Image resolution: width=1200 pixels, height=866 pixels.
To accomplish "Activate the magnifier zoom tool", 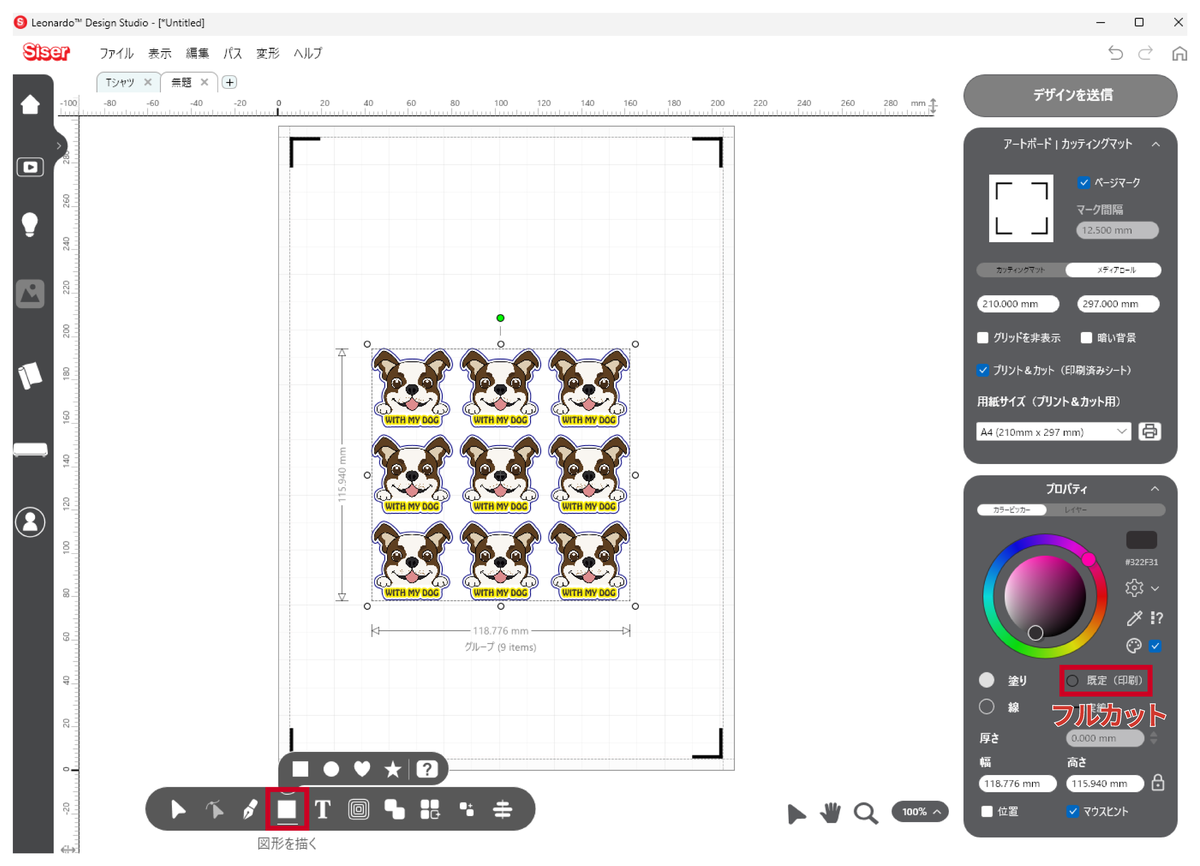I will point(866,813).
